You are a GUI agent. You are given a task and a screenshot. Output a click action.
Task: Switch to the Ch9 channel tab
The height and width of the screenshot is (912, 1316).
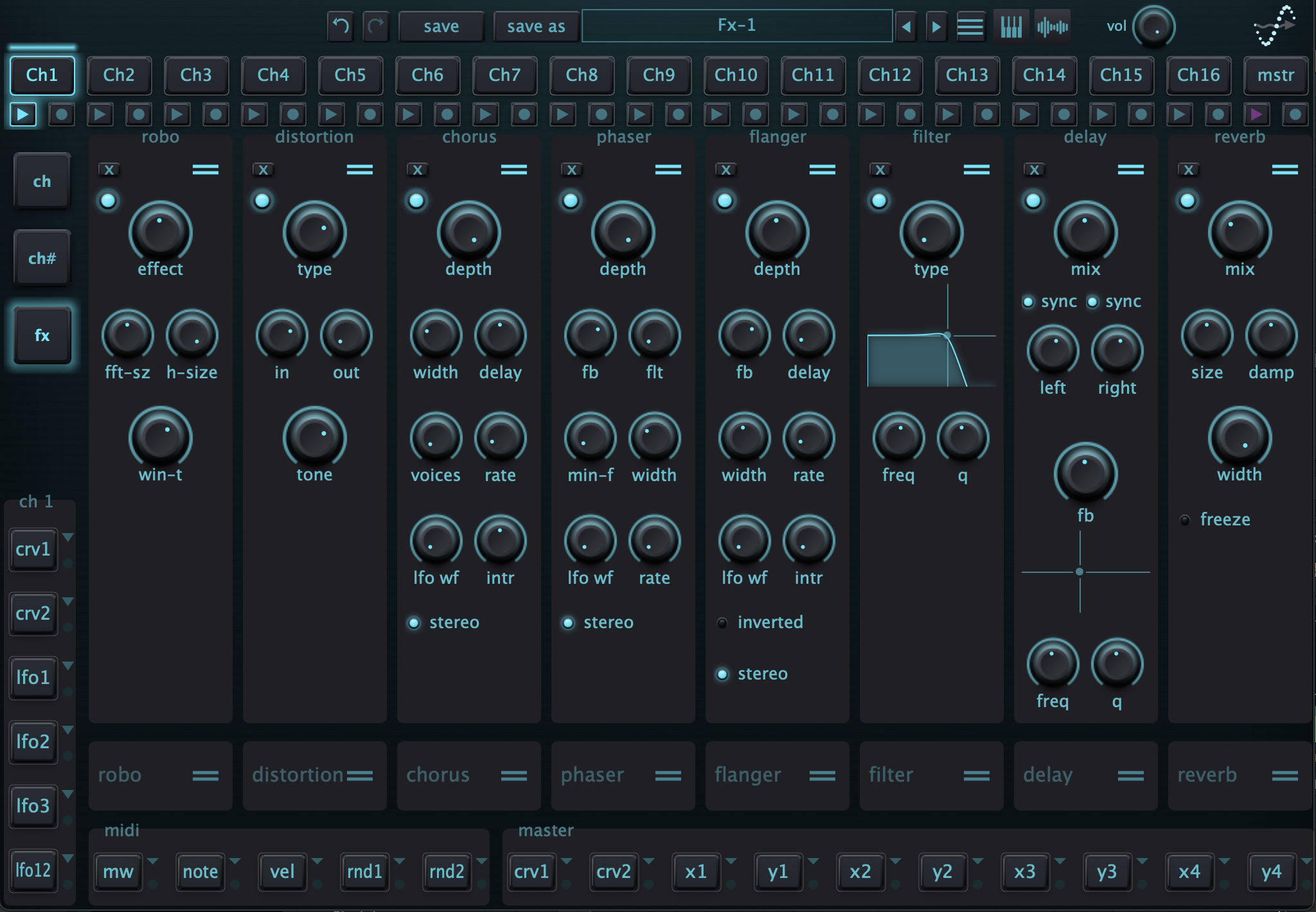coord(659,75)
